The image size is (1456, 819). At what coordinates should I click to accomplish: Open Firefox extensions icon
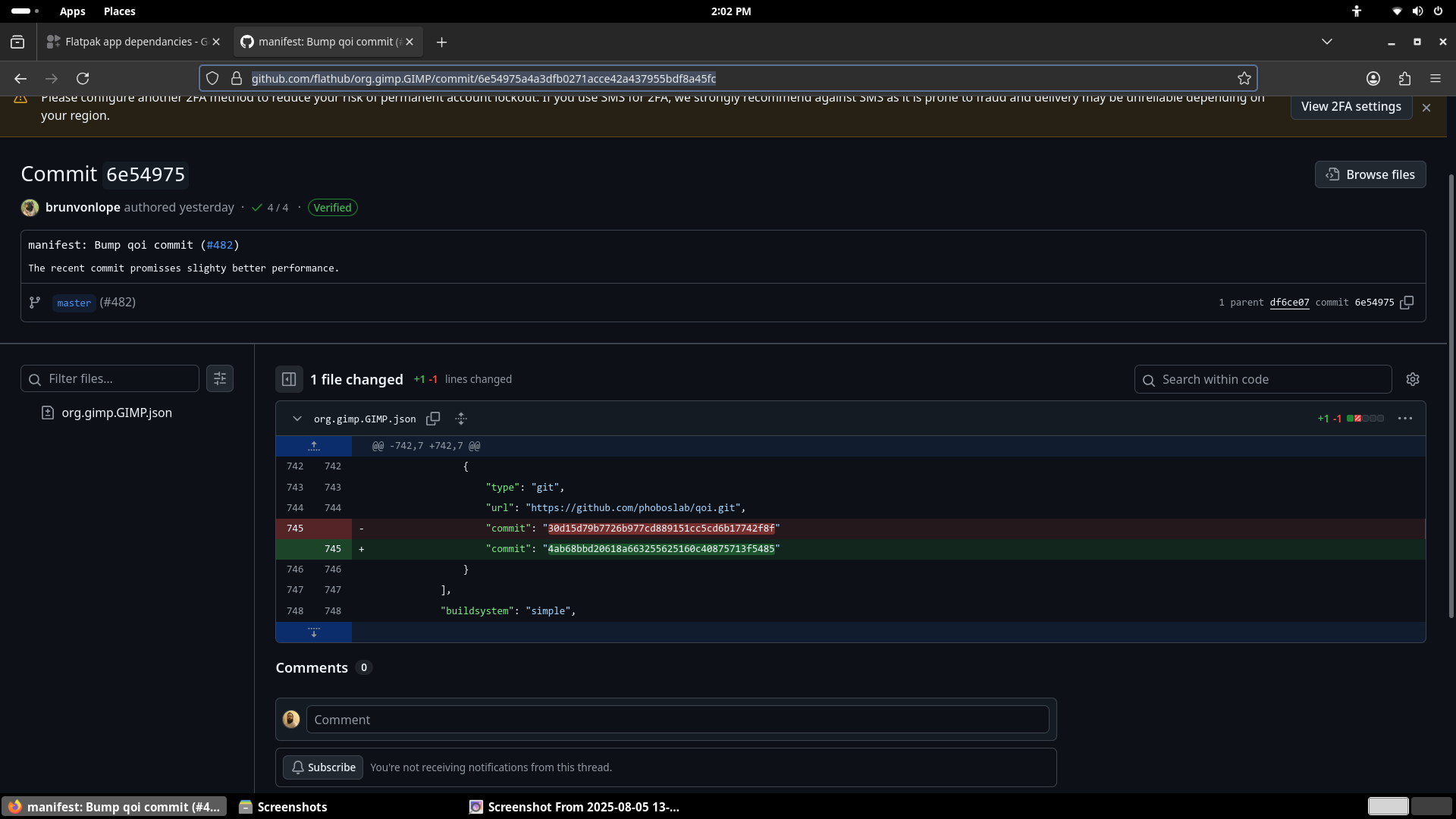point(1404,78)
